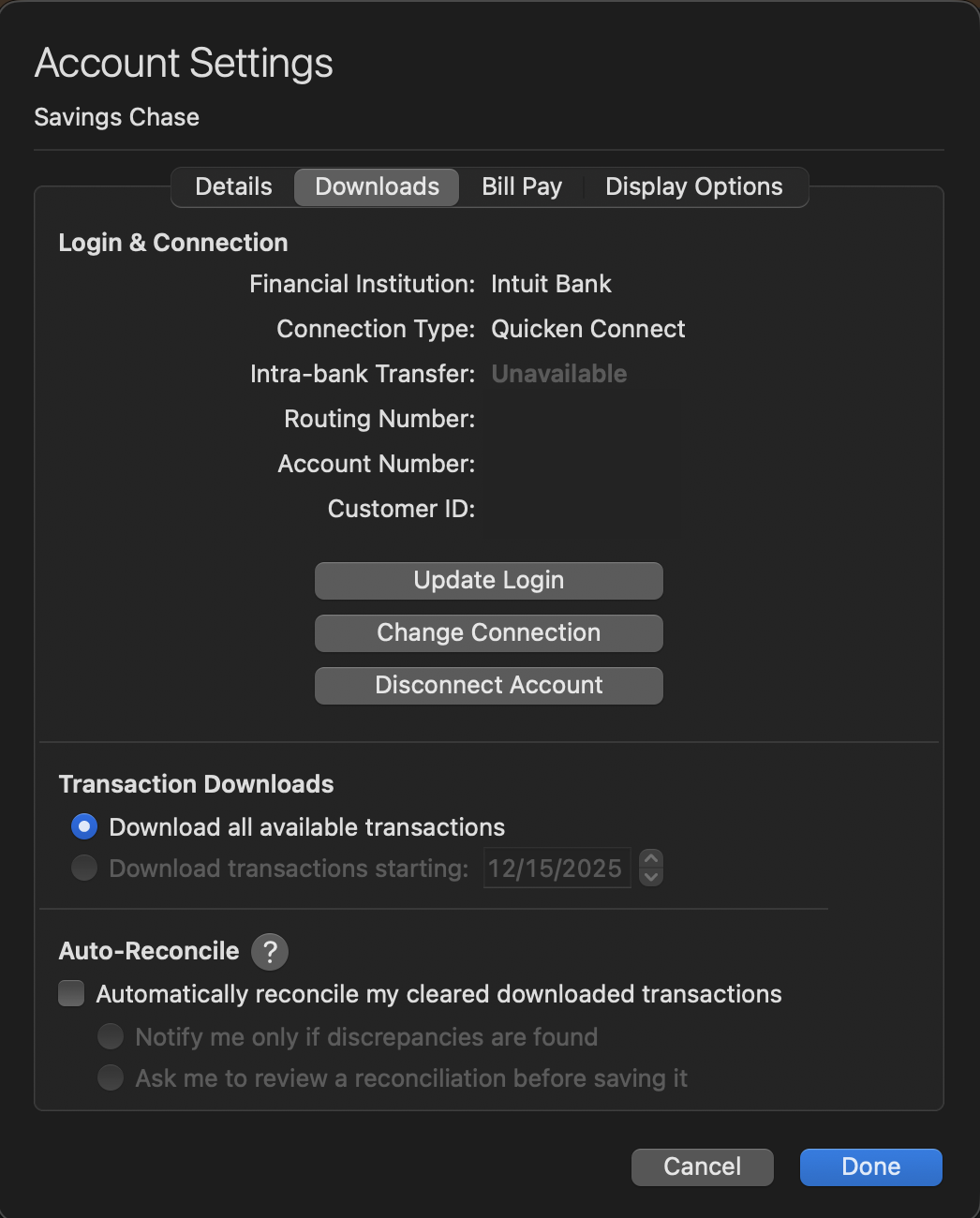
Task: Switch to the Details tab
Action: [x=232, y=186]
